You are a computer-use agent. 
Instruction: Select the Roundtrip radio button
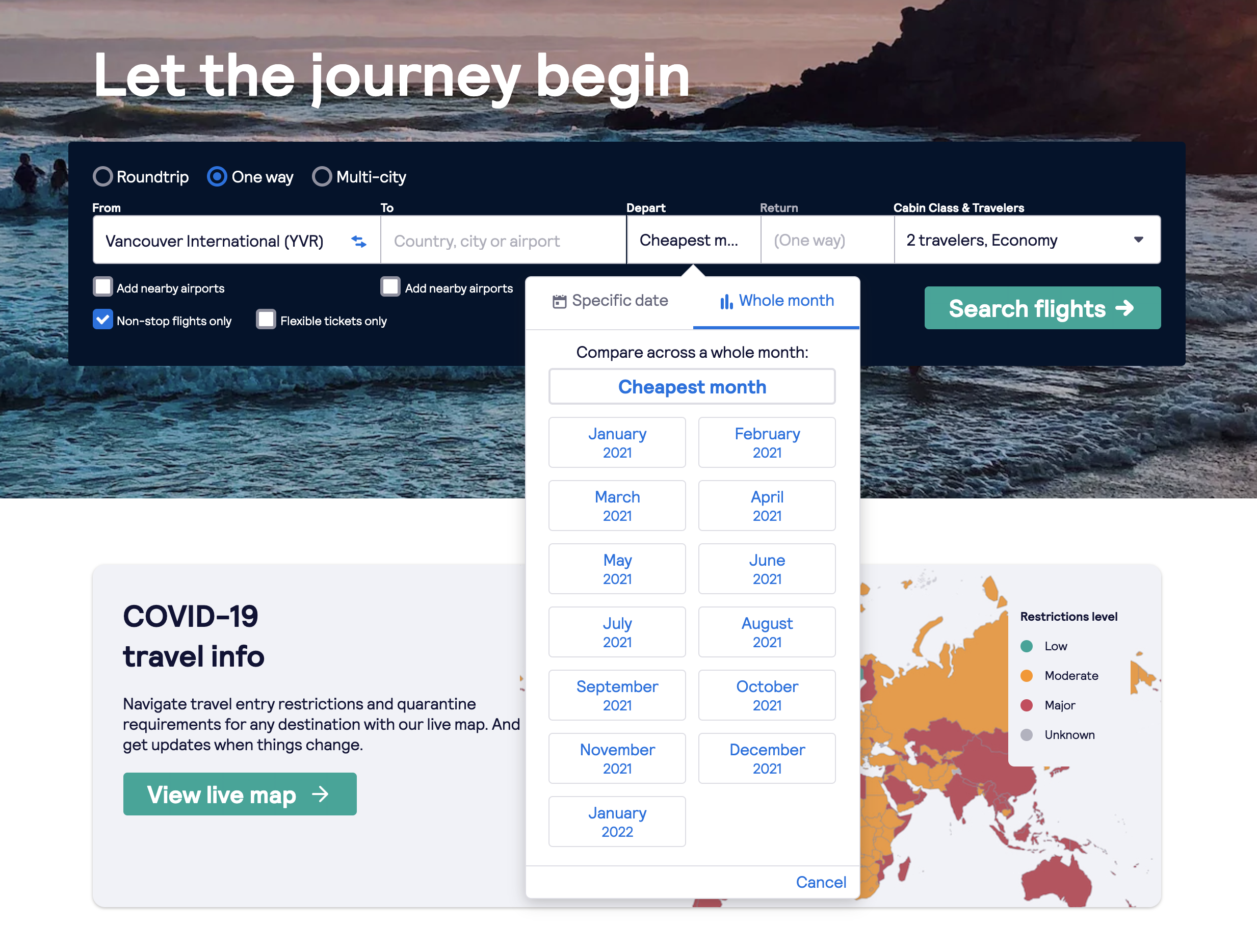coord(102,177)
